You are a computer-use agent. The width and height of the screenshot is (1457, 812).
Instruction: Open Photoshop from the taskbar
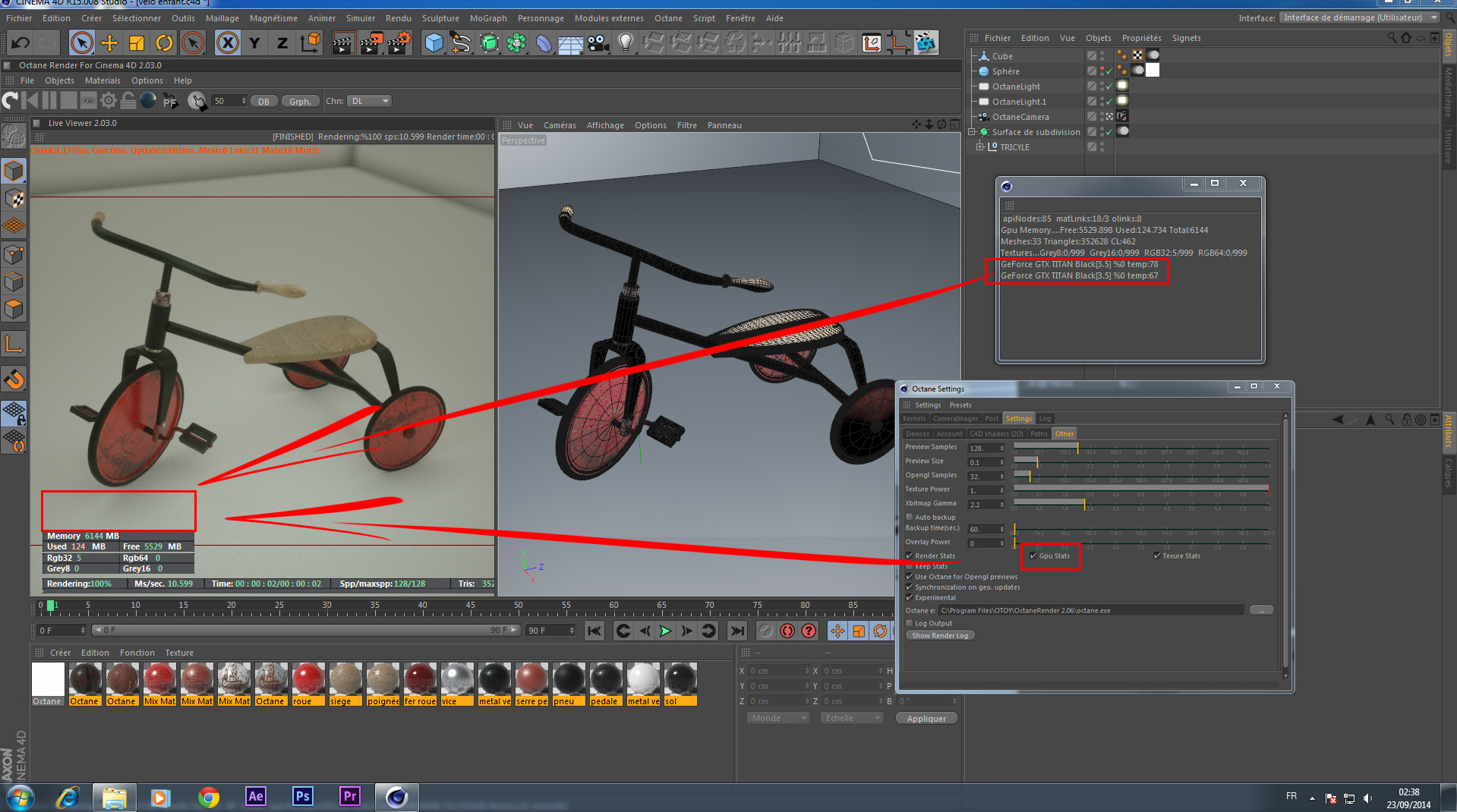302,796
